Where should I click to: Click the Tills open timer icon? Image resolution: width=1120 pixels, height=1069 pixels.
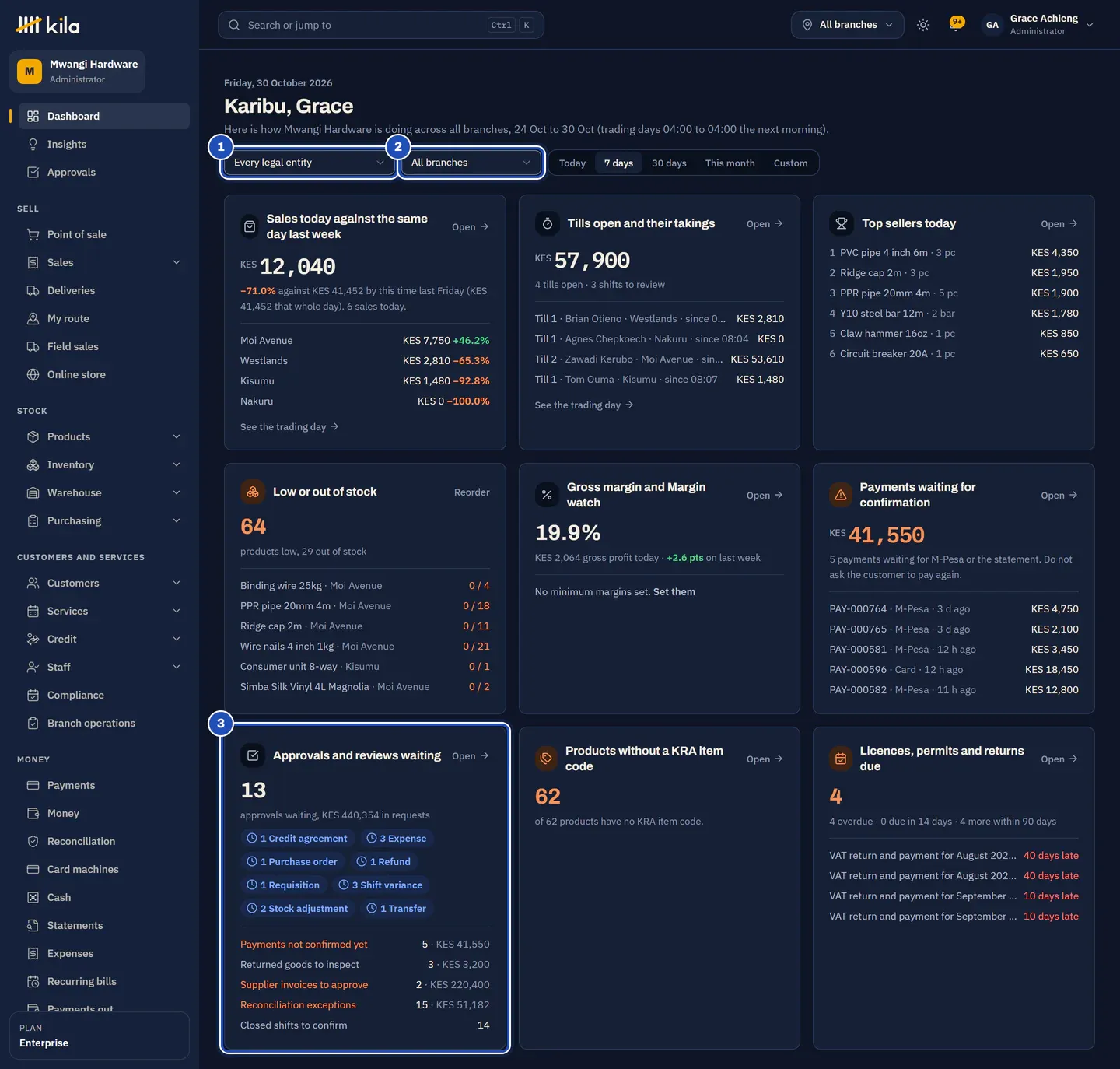pyautogui.click(x=548, y=223)
